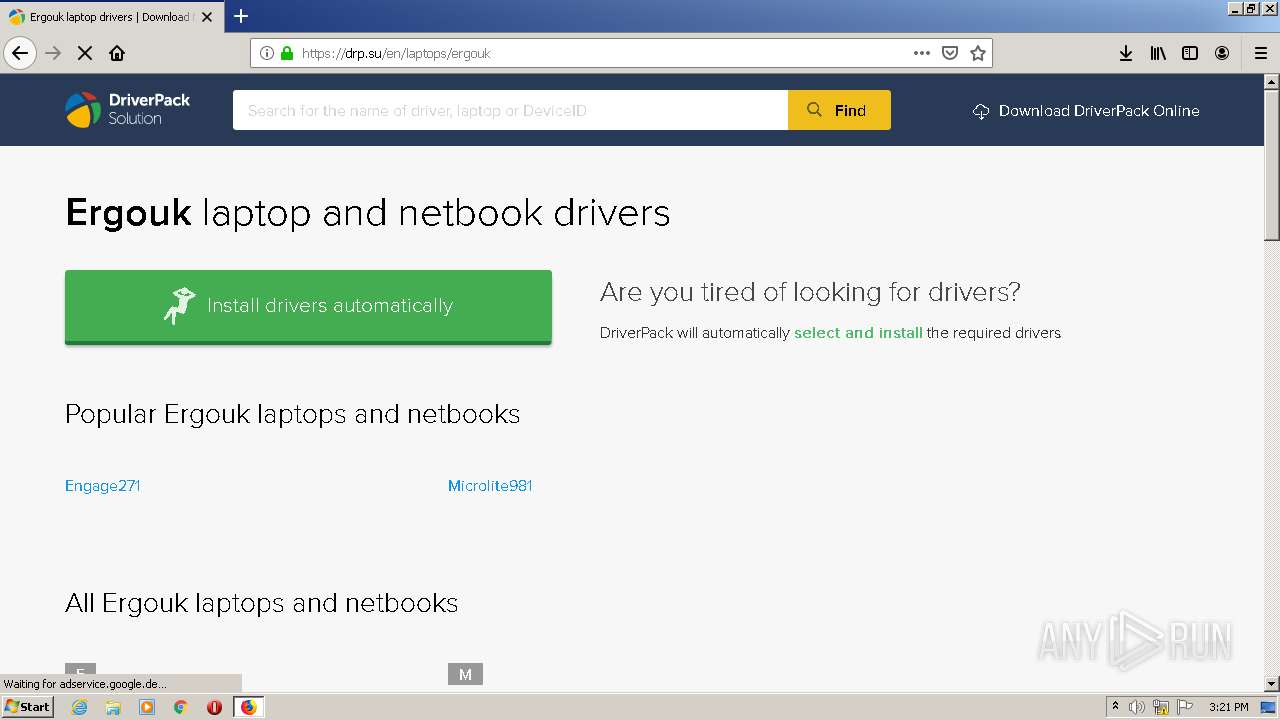Click the page vertical scrollbar thumb
The image size is (1280, 720).
[1272, 165]
